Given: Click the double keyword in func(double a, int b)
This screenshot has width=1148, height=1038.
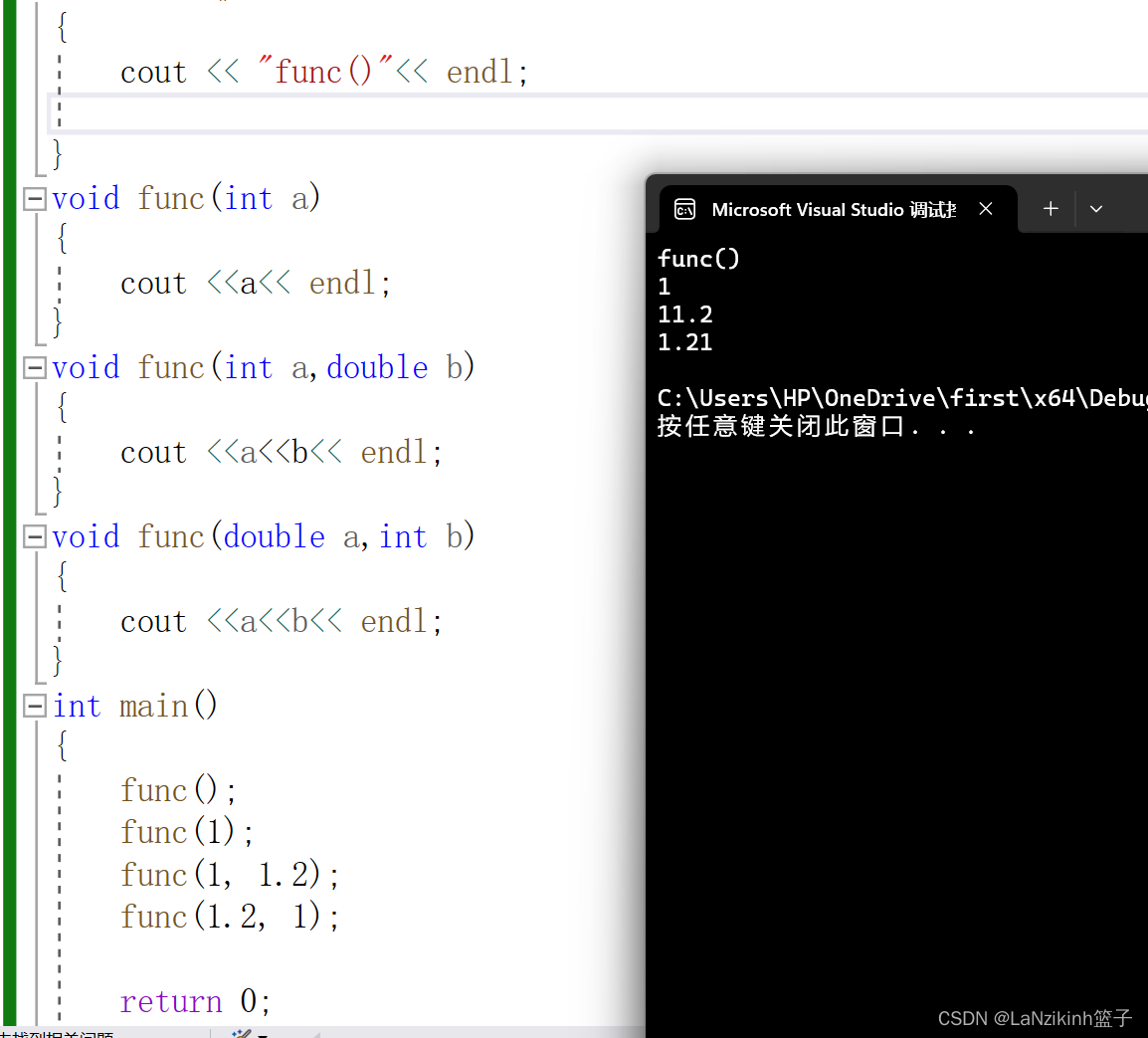Looking at the screenshot, I should pos(274,537).
